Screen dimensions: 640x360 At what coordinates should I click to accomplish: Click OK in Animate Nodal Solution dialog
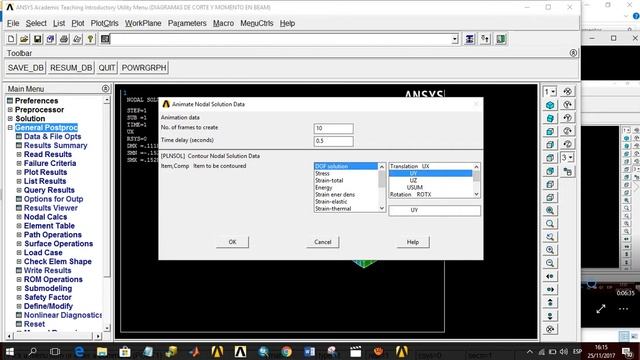232,242
